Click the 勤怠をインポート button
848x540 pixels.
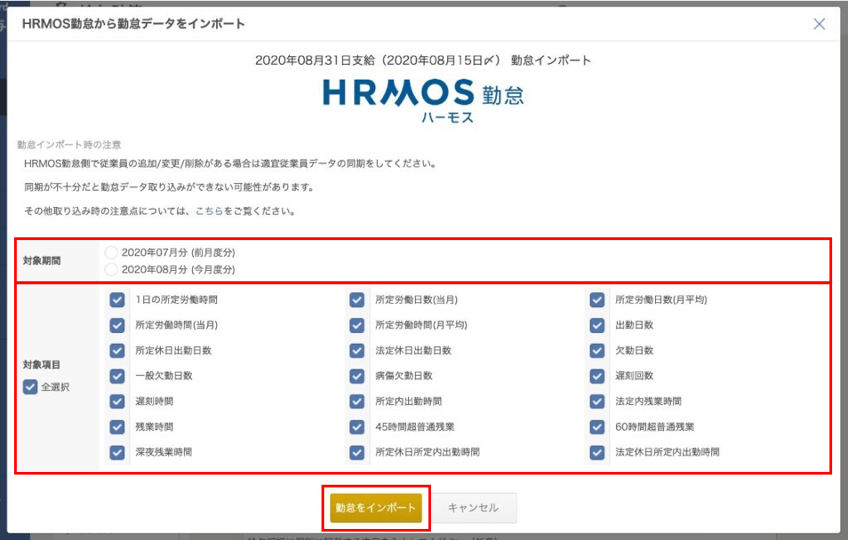click(x=376, y=508)
